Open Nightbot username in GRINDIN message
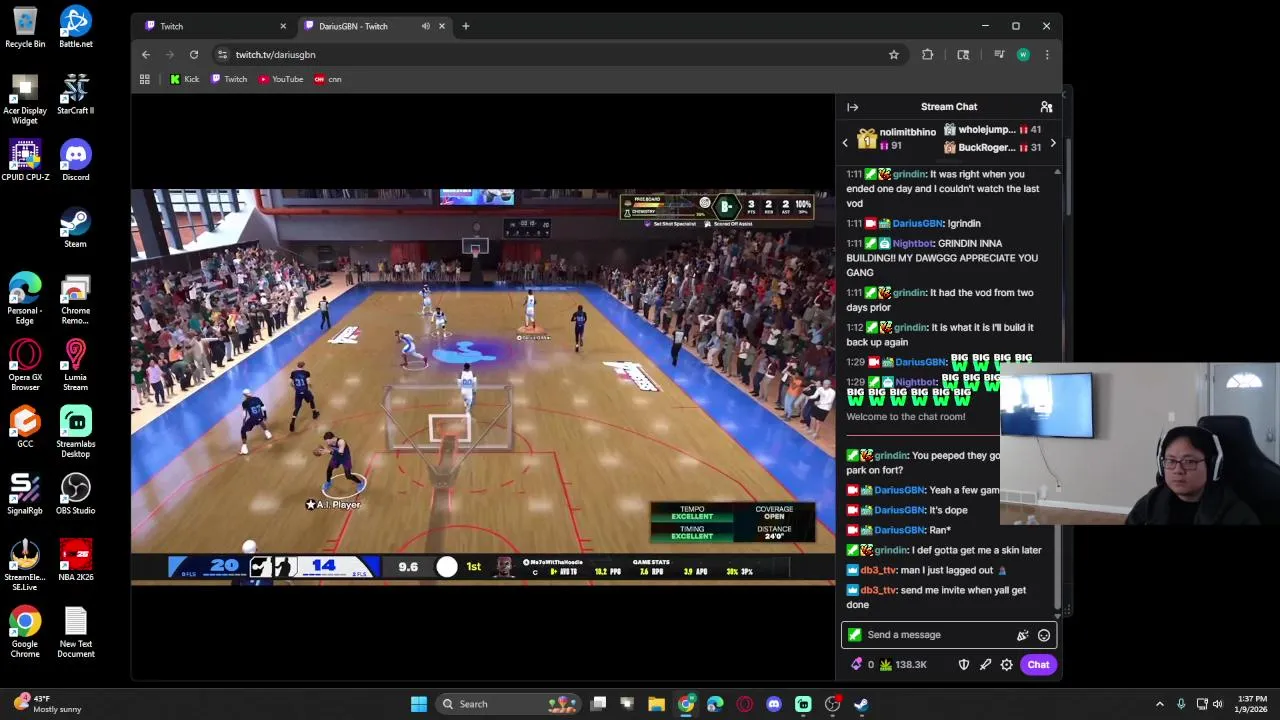The image size is (1280, 720). [x=913, y=243]
